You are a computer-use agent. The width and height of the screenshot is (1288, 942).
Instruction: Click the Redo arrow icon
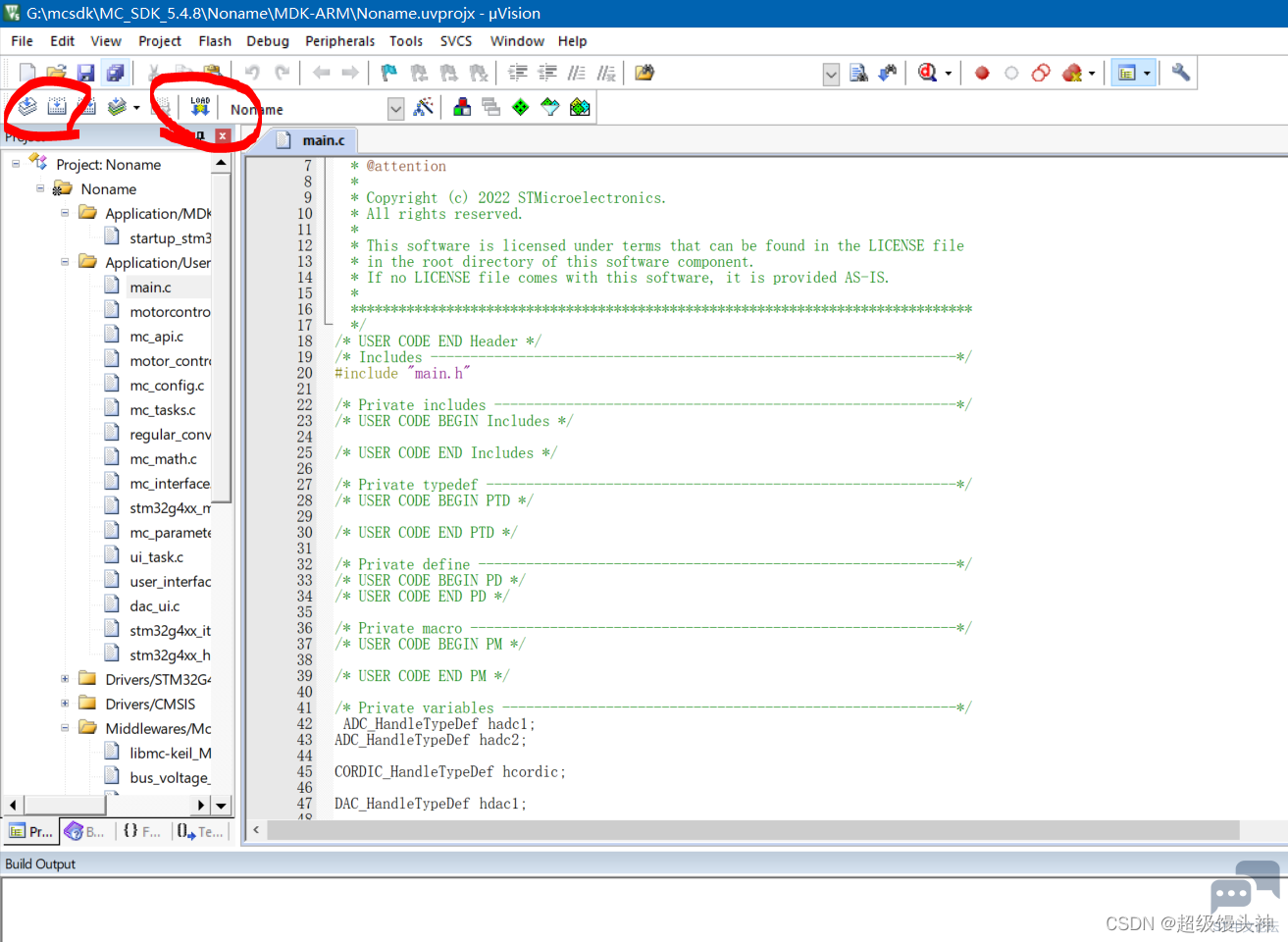(x=283, y=73)
